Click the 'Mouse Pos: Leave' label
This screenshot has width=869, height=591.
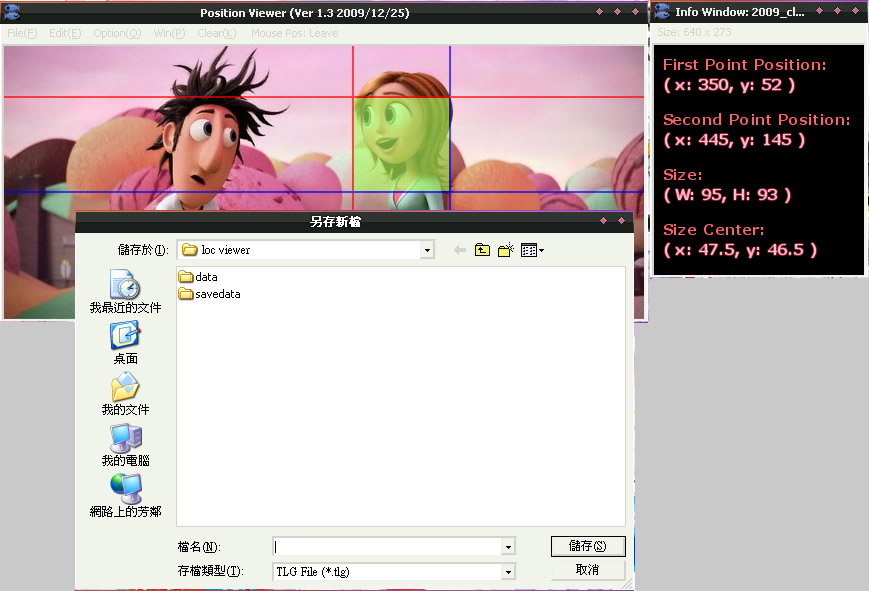[x=294, y=33]
